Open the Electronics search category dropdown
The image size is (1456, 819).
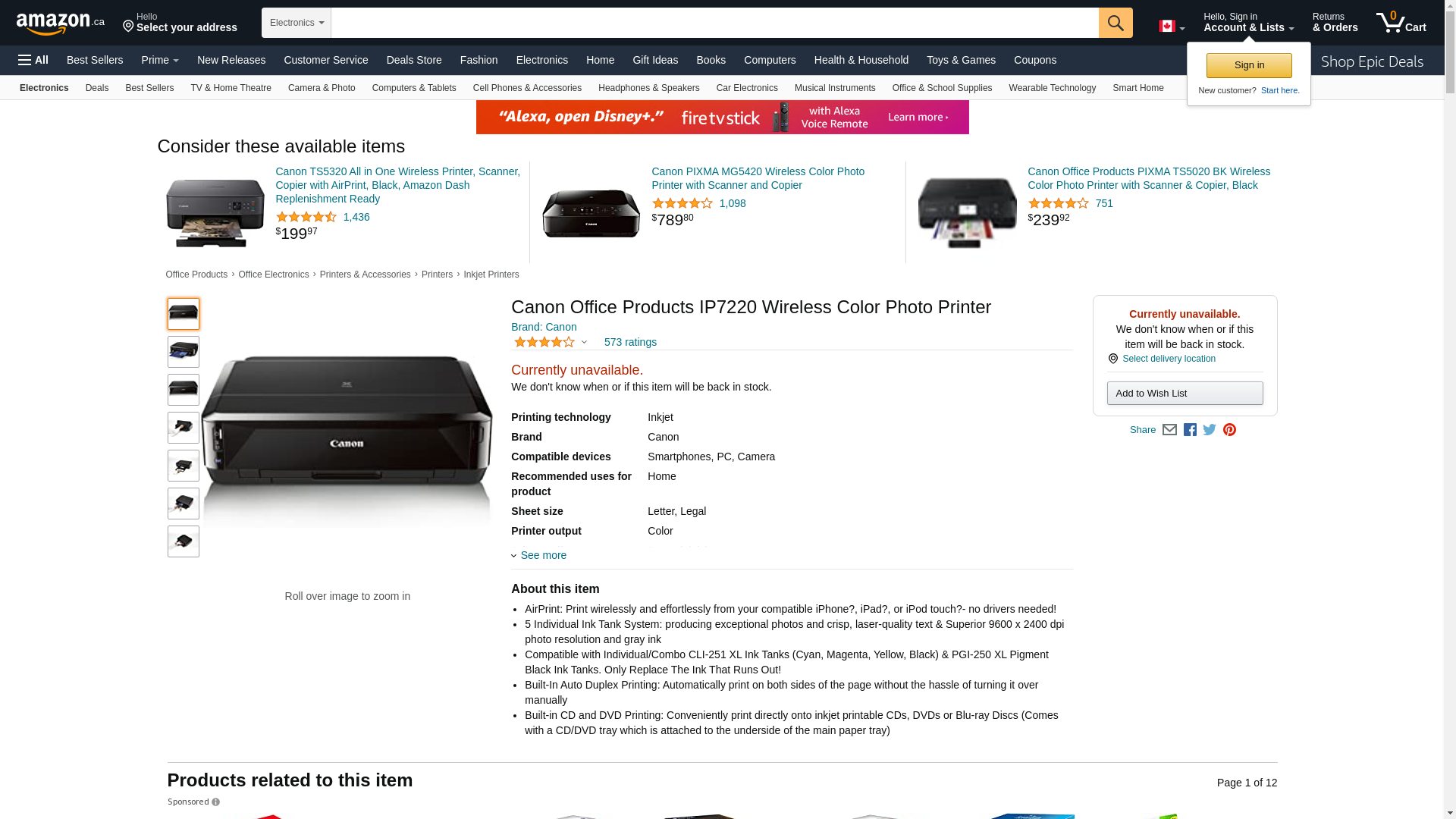pos(297,23)
